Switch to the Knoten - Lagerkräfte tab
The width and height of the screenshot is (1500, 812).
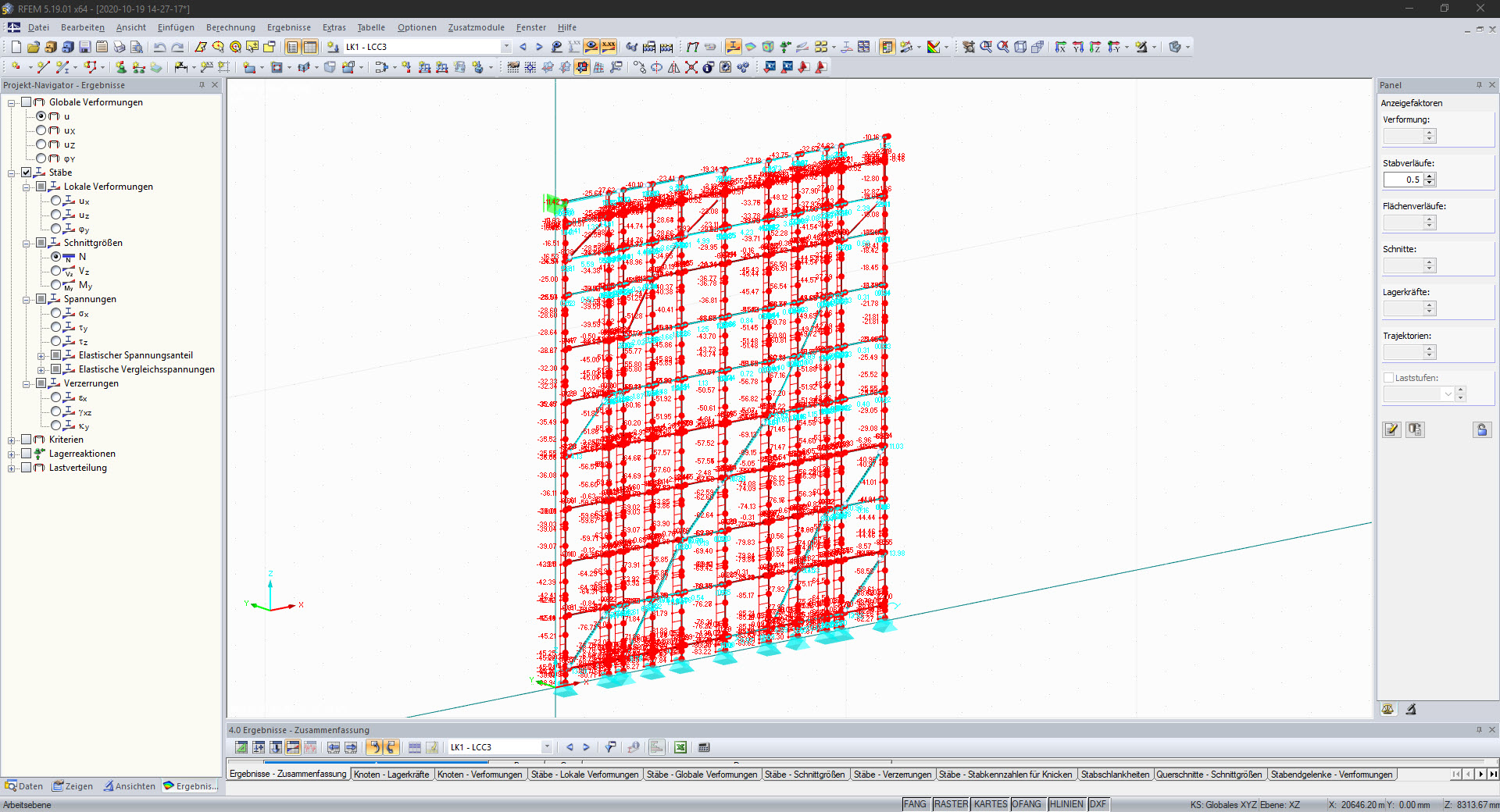pos(393,775)
